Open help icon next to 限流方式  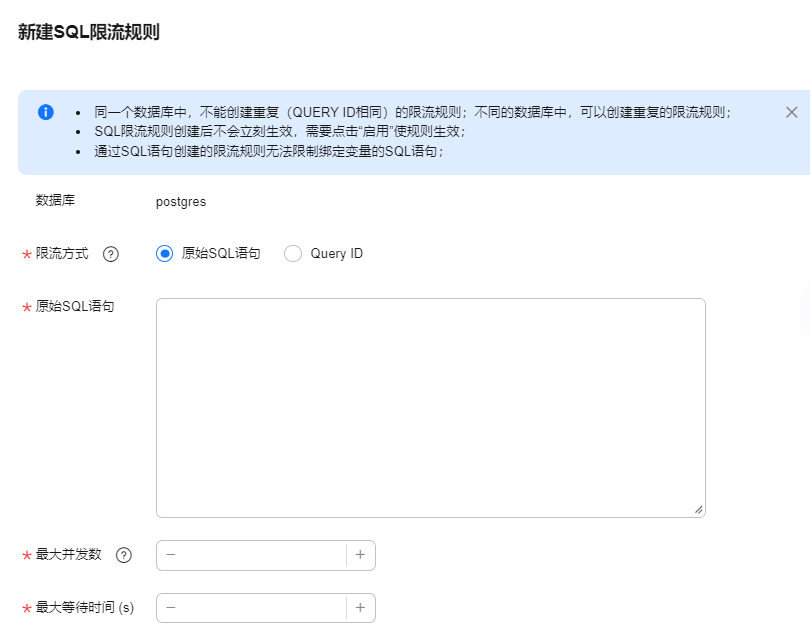(111, 254)
